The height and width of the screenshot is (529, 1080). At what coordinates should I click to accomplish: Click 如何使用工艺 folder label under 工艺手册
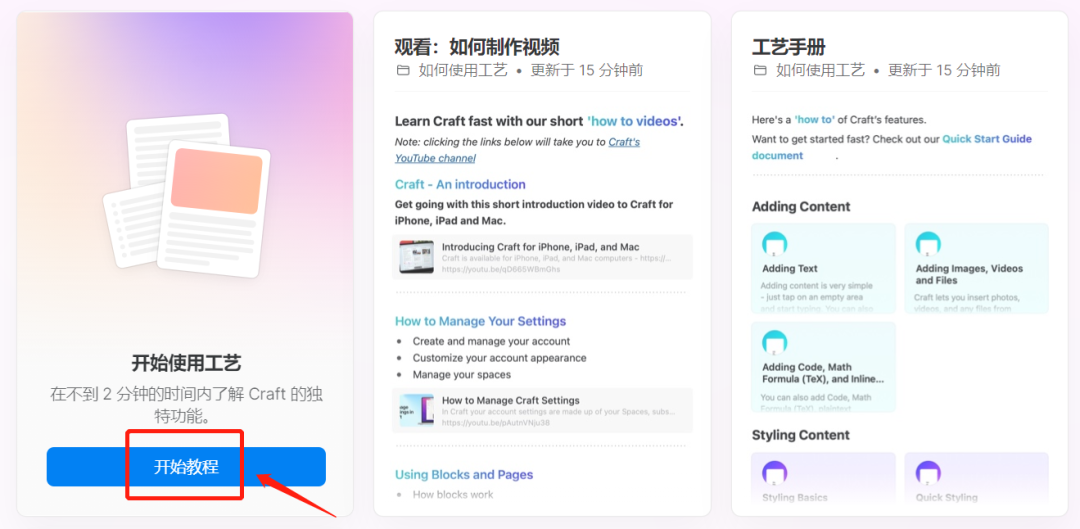click(x=820, y=70)
